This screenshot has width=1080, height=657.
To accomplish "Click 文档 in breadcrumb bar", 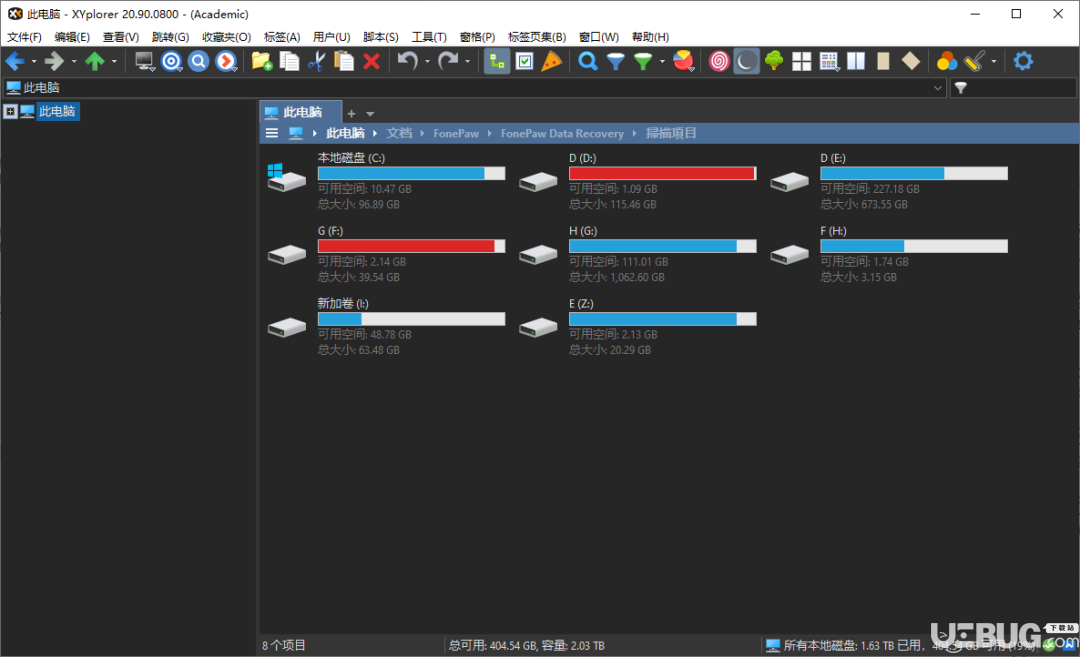I will click(399, 133).
